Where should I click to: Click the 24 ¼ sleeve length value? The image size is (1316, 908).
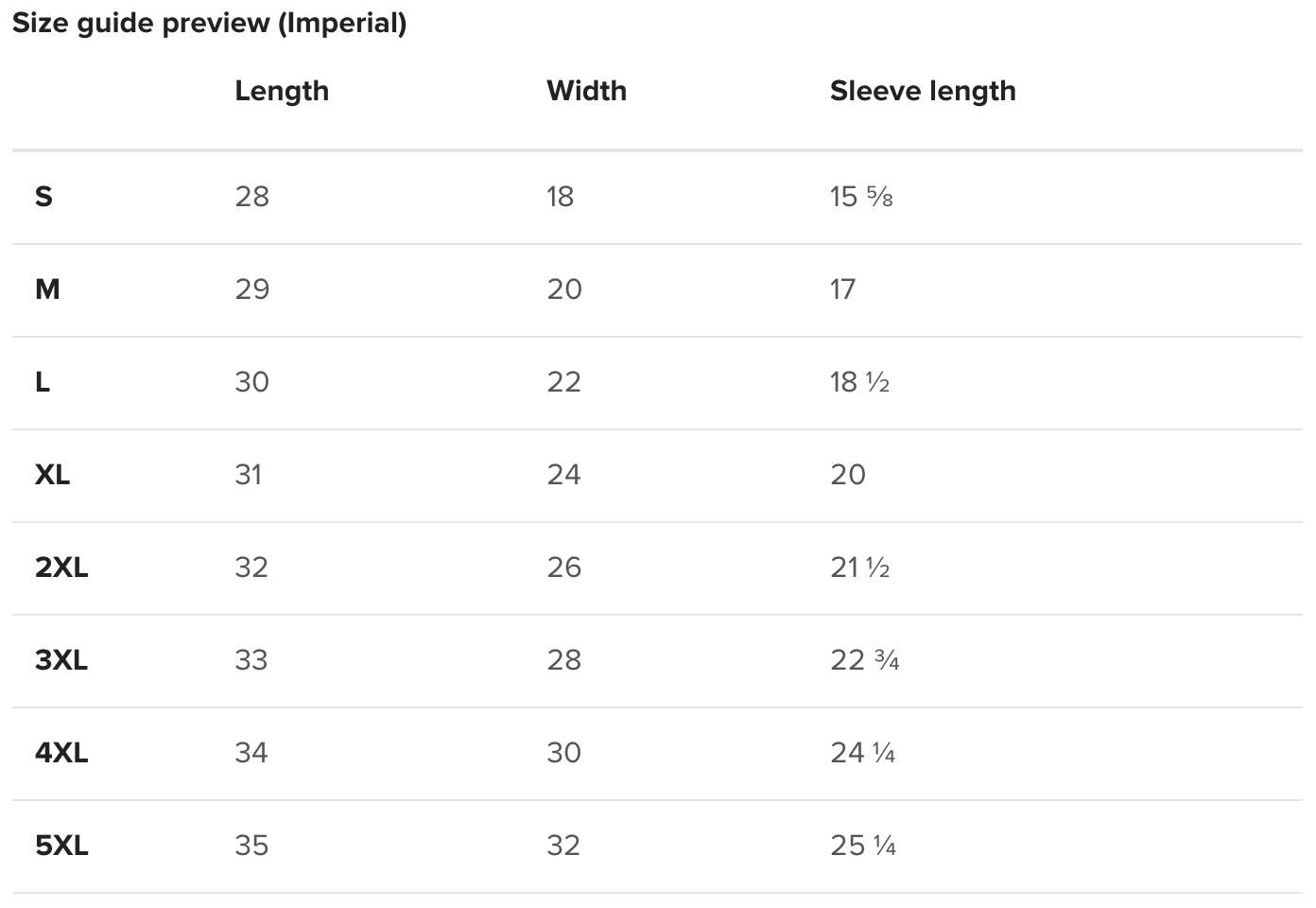tap(862, 753)
